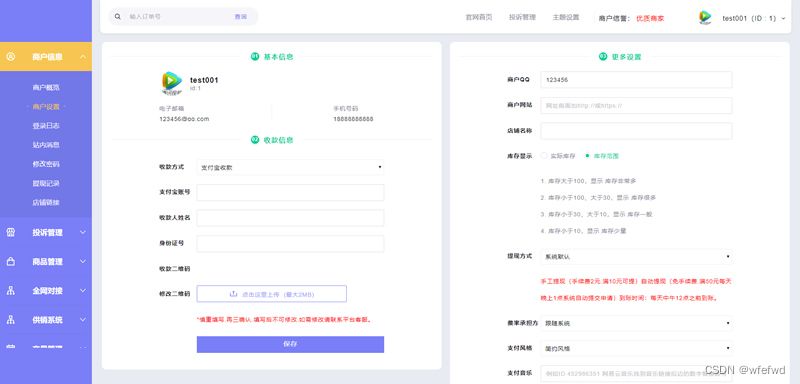This screenshot has width=800, height=384.
Task: Open 站内消息 in the sidebar
Action: [46, 145]
